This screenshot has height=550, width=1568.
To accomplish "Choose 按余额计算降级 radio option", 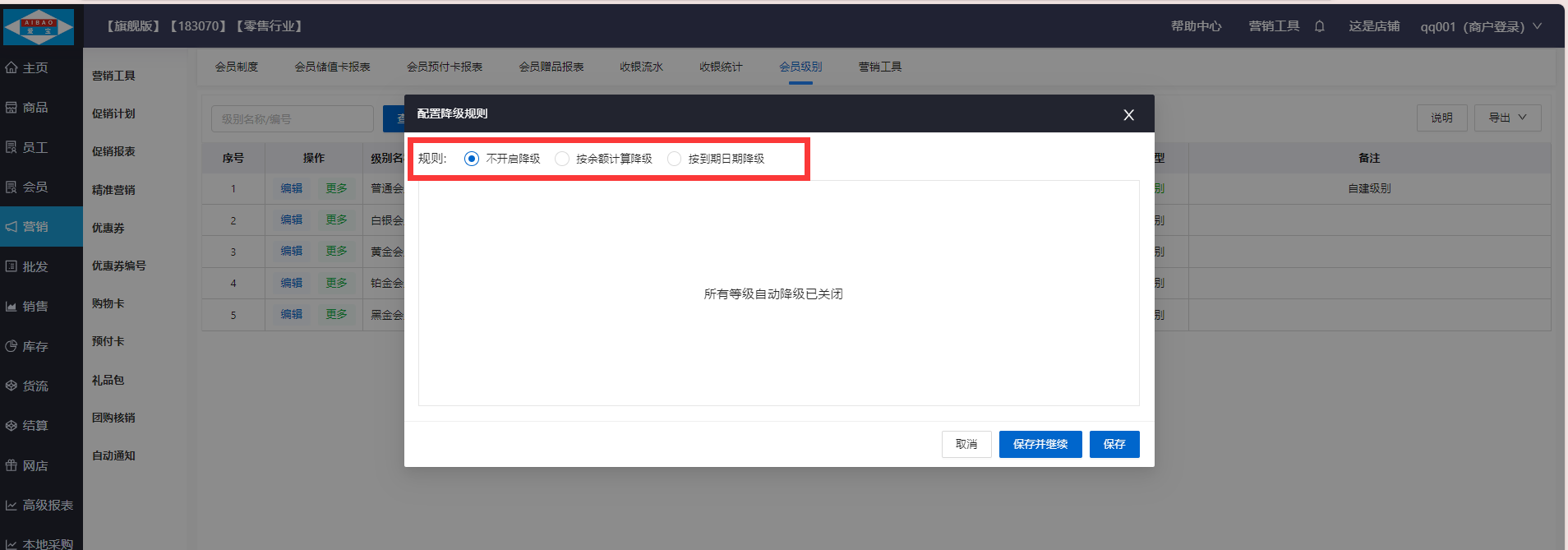I will coord(562,159).
